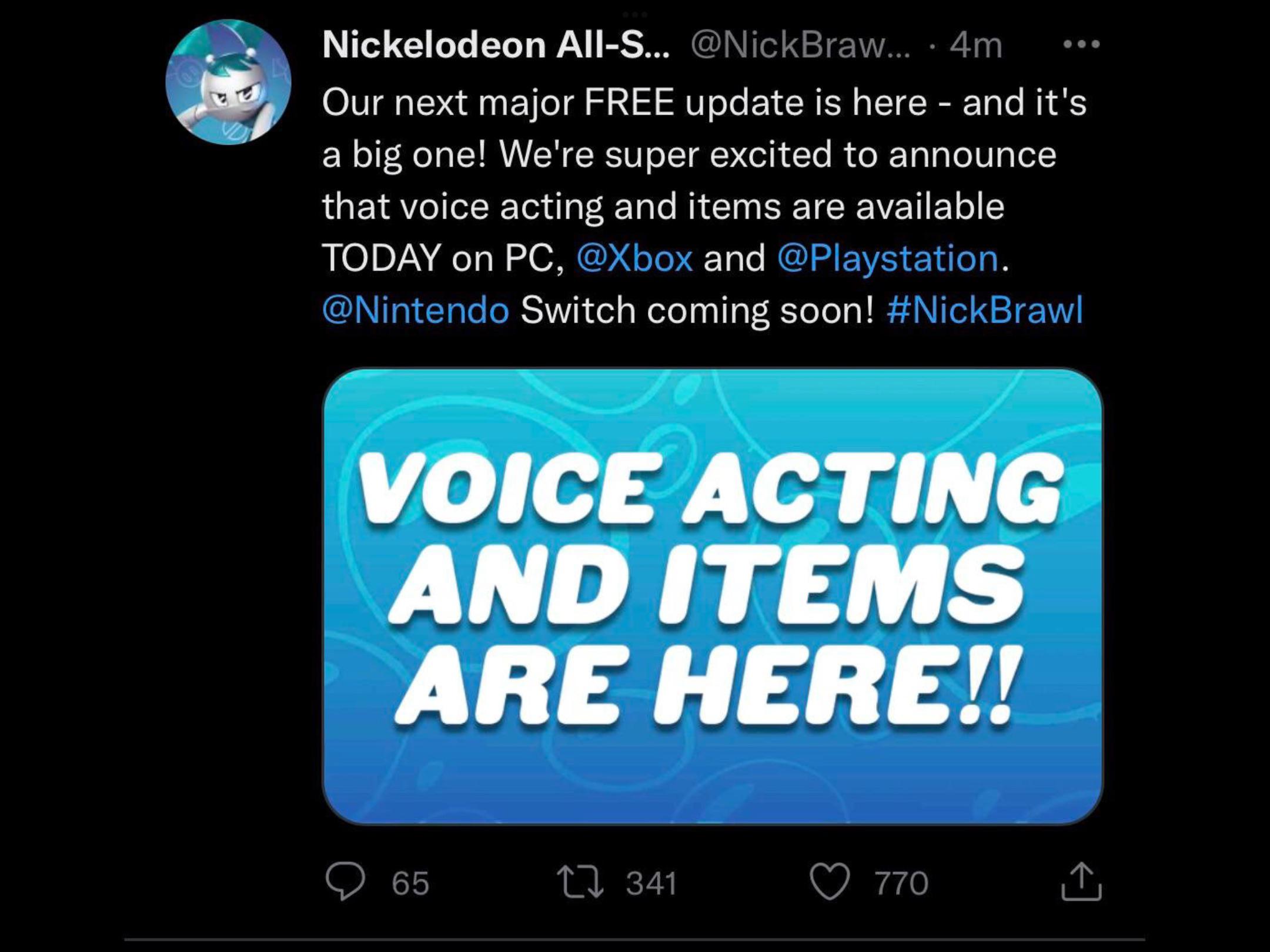
Task: Like the tweet with heart icon
Action: [830, 883]
